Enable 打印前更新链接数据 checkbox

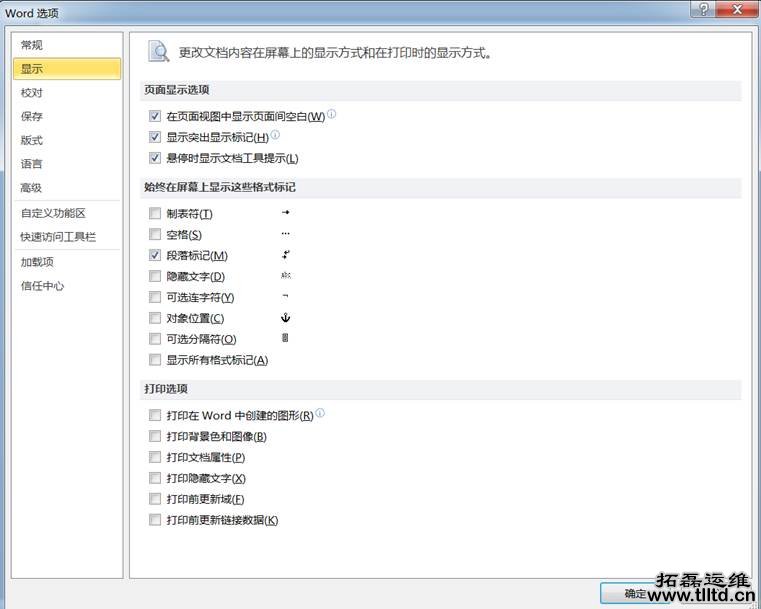tap(155, 520)
